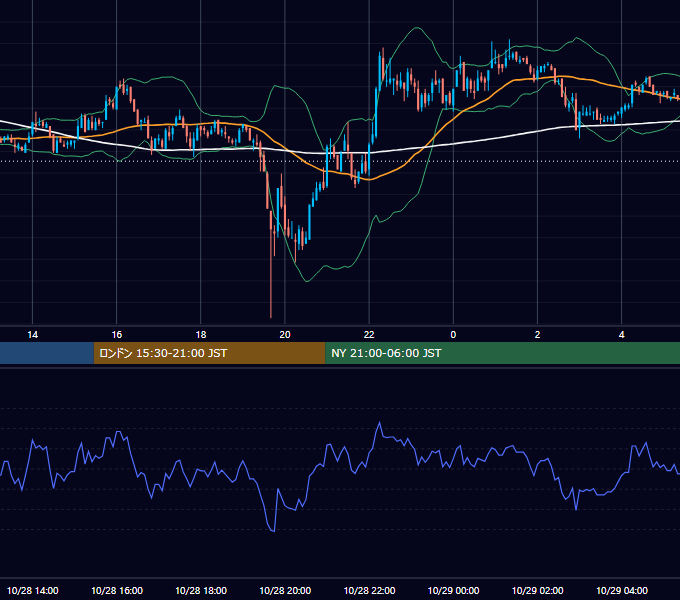
Task: Select the 2 hour axis label
Action: [x=537, y=334]
